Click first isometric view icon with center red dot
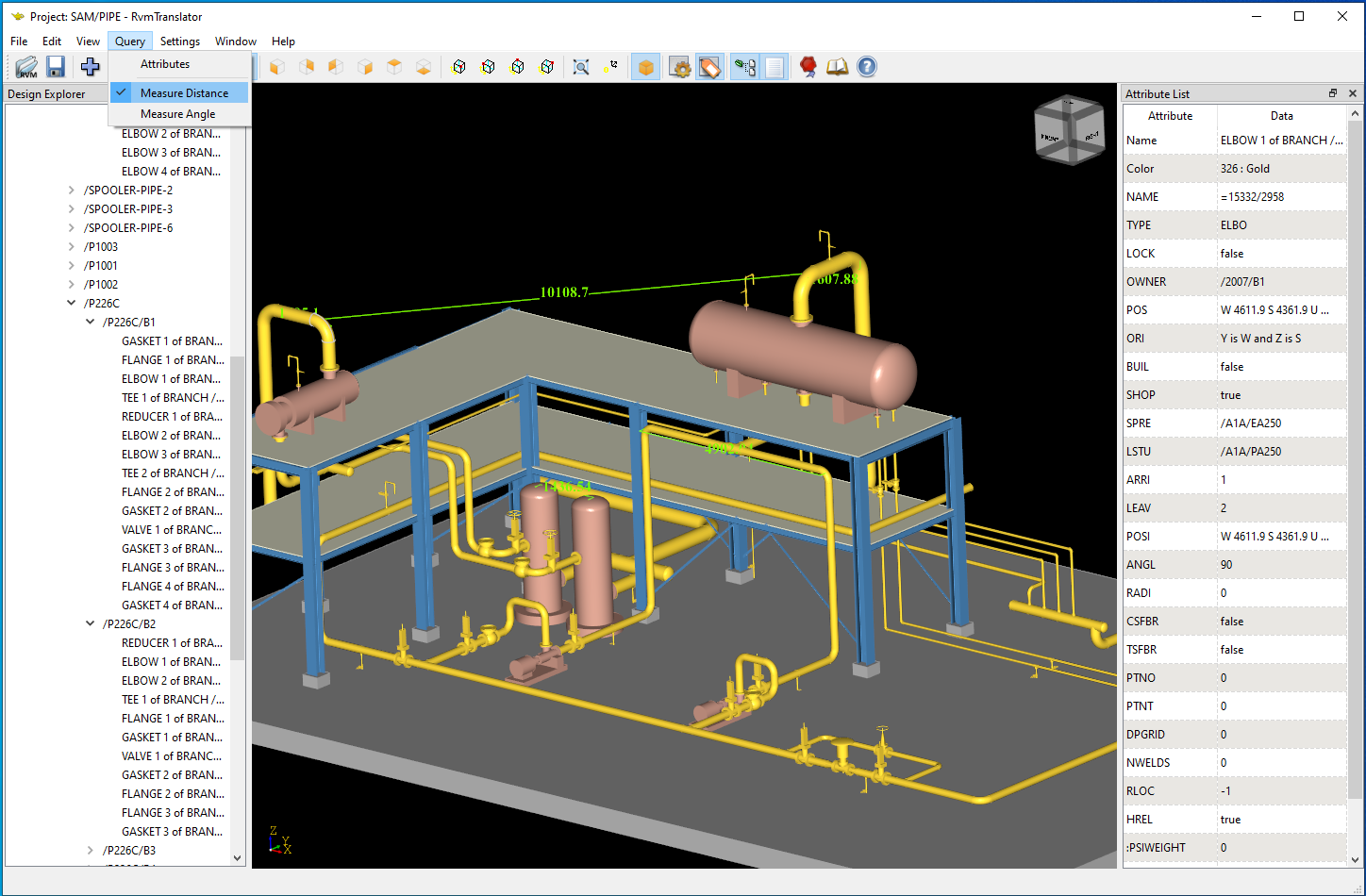Image resolution: width=1366 pixels, height=896 pixels. 458,67
